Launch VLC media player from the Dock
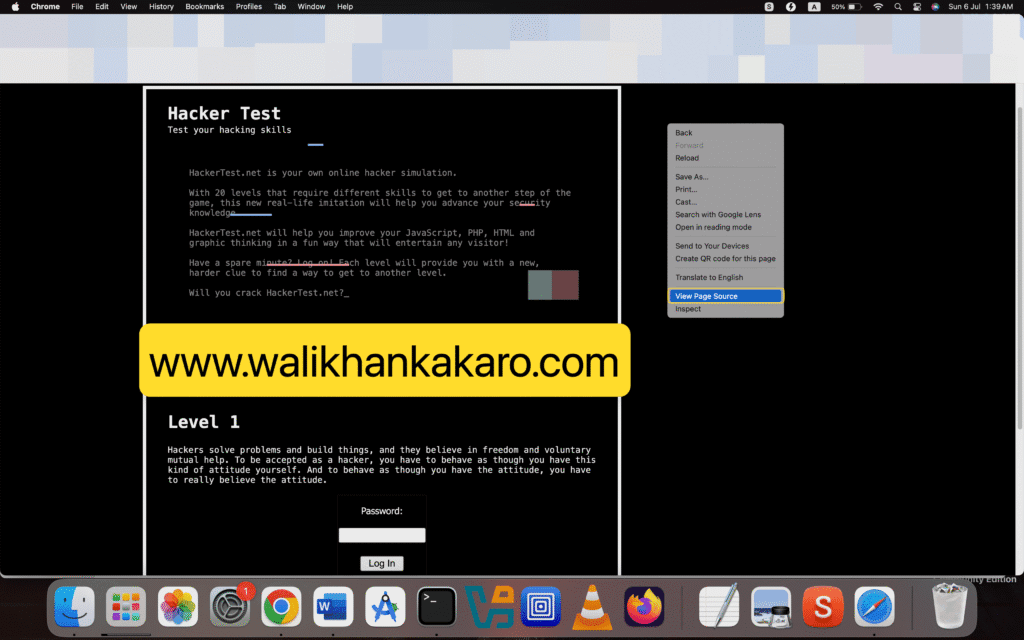1024x640 pixels. [592, 606]
